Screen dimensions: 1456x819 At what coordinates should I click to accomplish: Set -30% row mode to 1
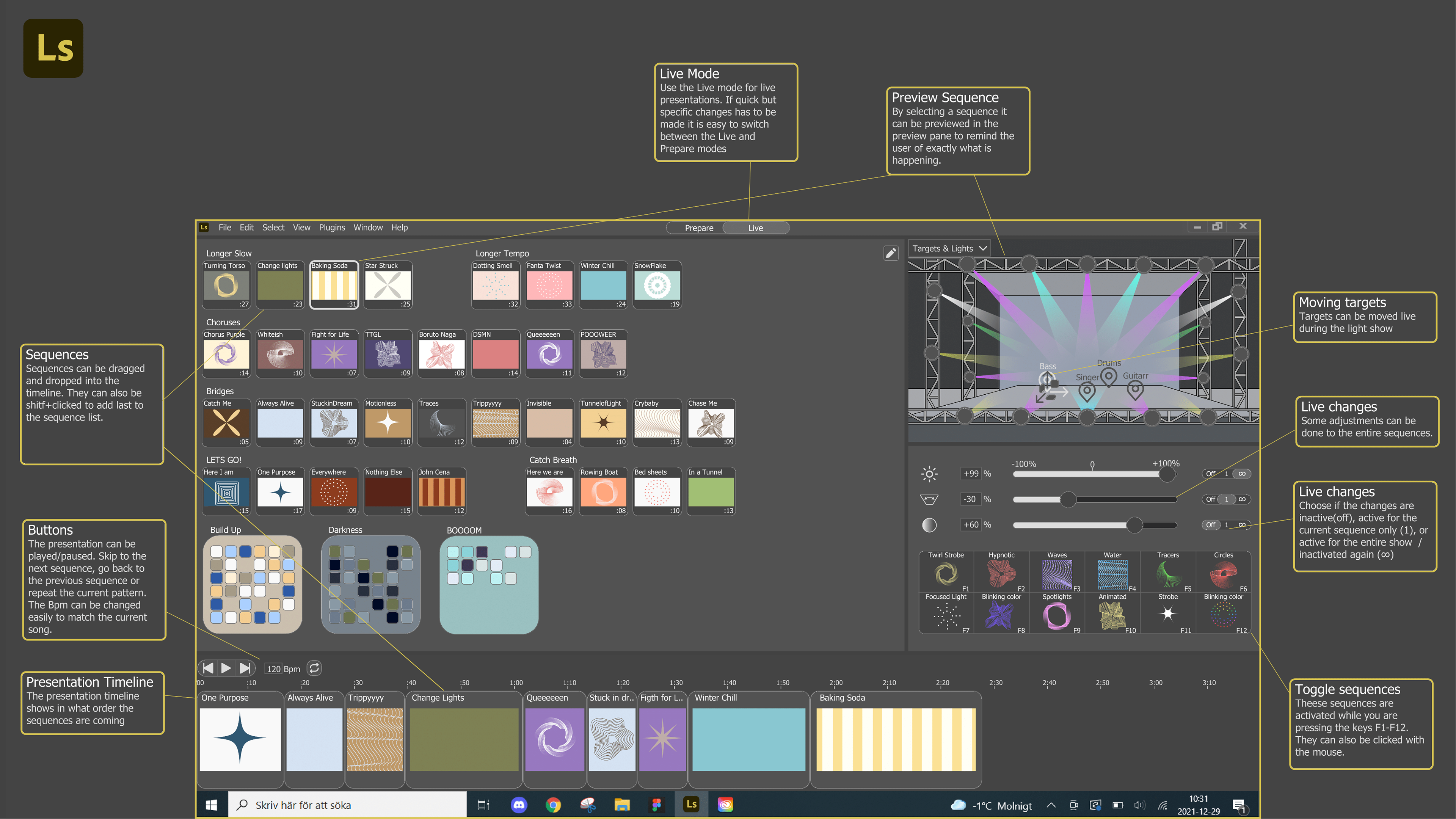(x=1227, y=499)
